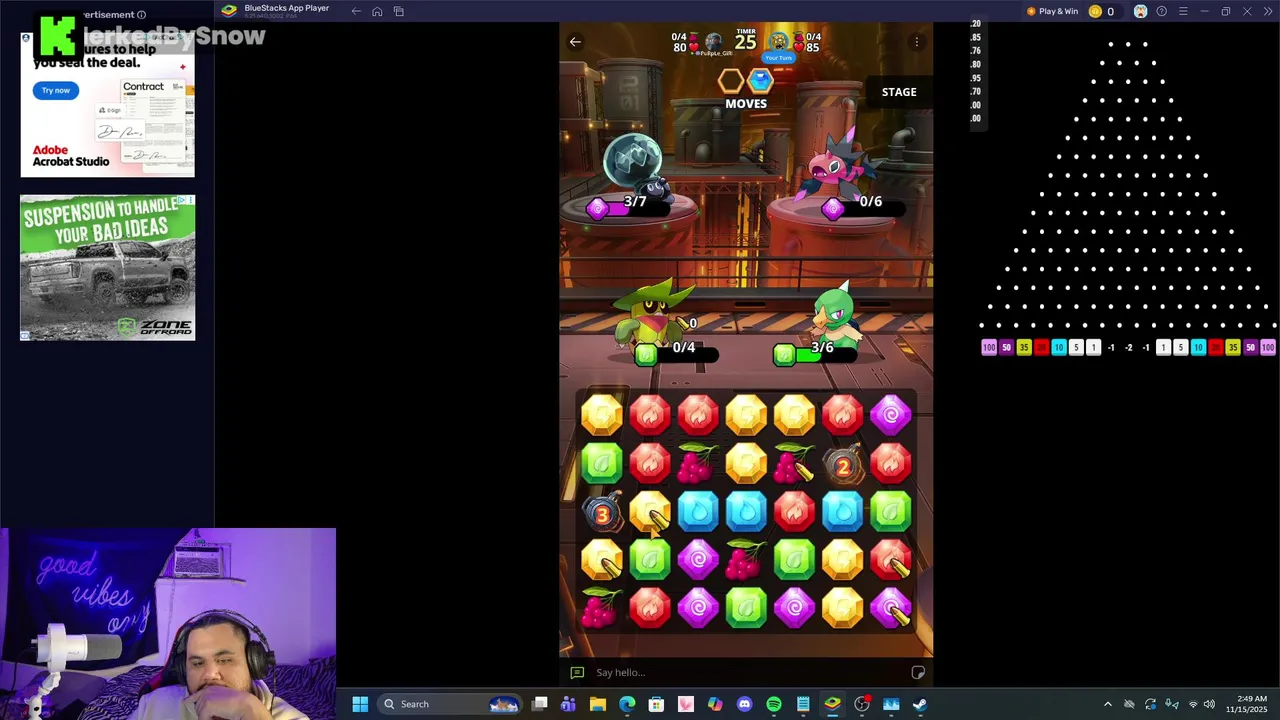
Task: Open the Zone Offroad suspension ad
Action: tap(107, 268)
